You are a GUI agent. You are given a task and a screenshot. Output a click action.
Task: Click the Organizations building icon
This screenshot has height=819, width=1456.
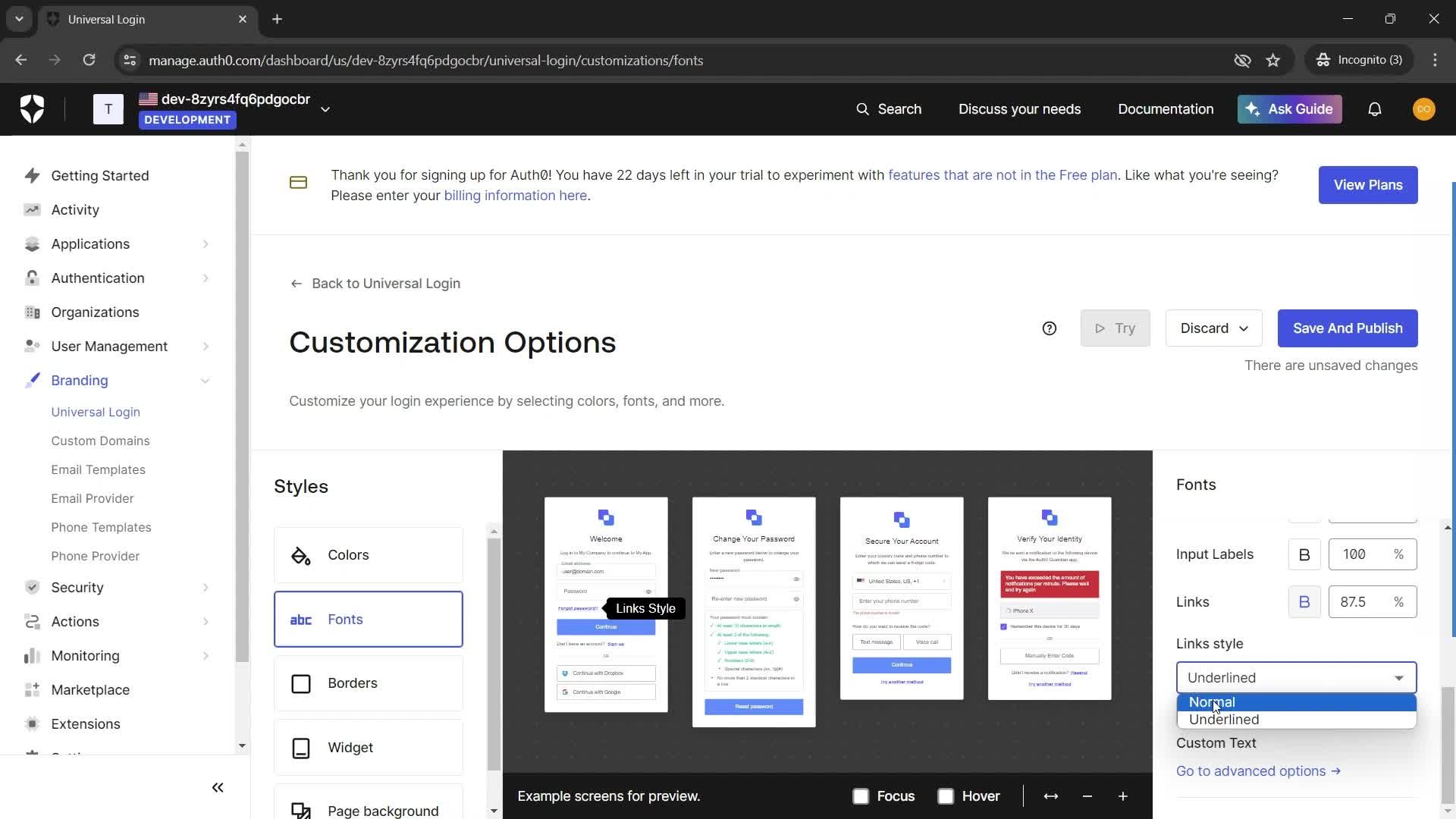pyautogui.click(x=32, y=312)
